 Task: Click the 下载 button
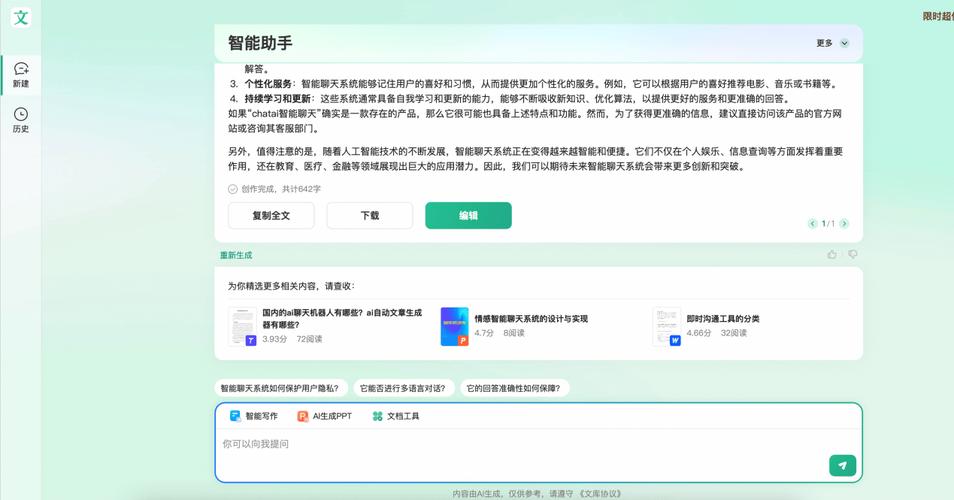[370, 215]
